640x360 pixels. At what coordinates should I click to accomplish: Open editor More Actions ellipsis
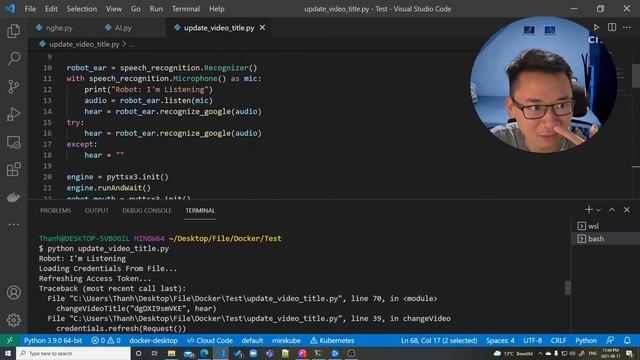[627, 27]
